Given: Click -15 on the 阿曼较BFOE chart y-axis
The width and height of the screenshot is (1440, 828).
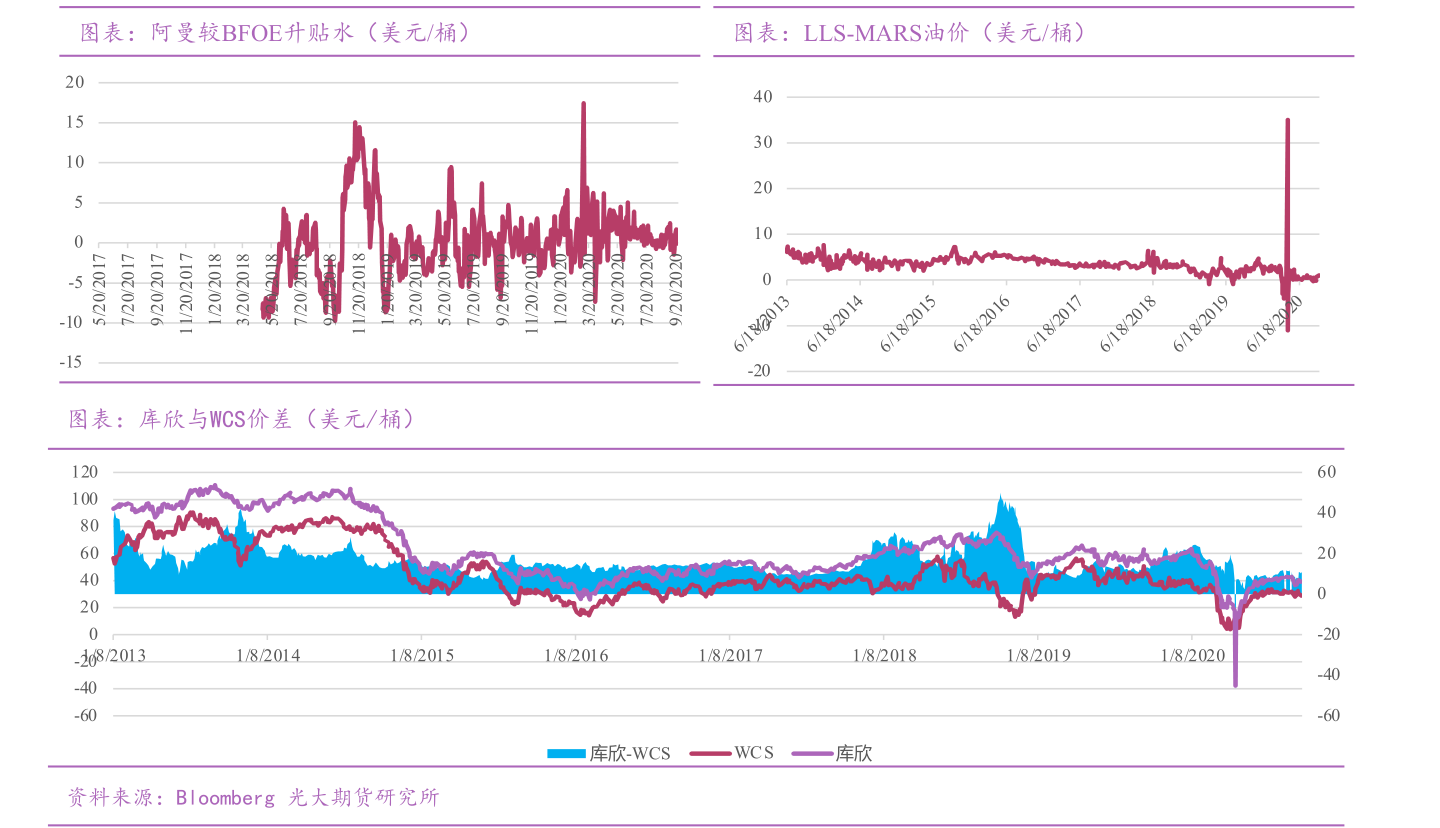Looking at the screenshot, I should [71, 362].
